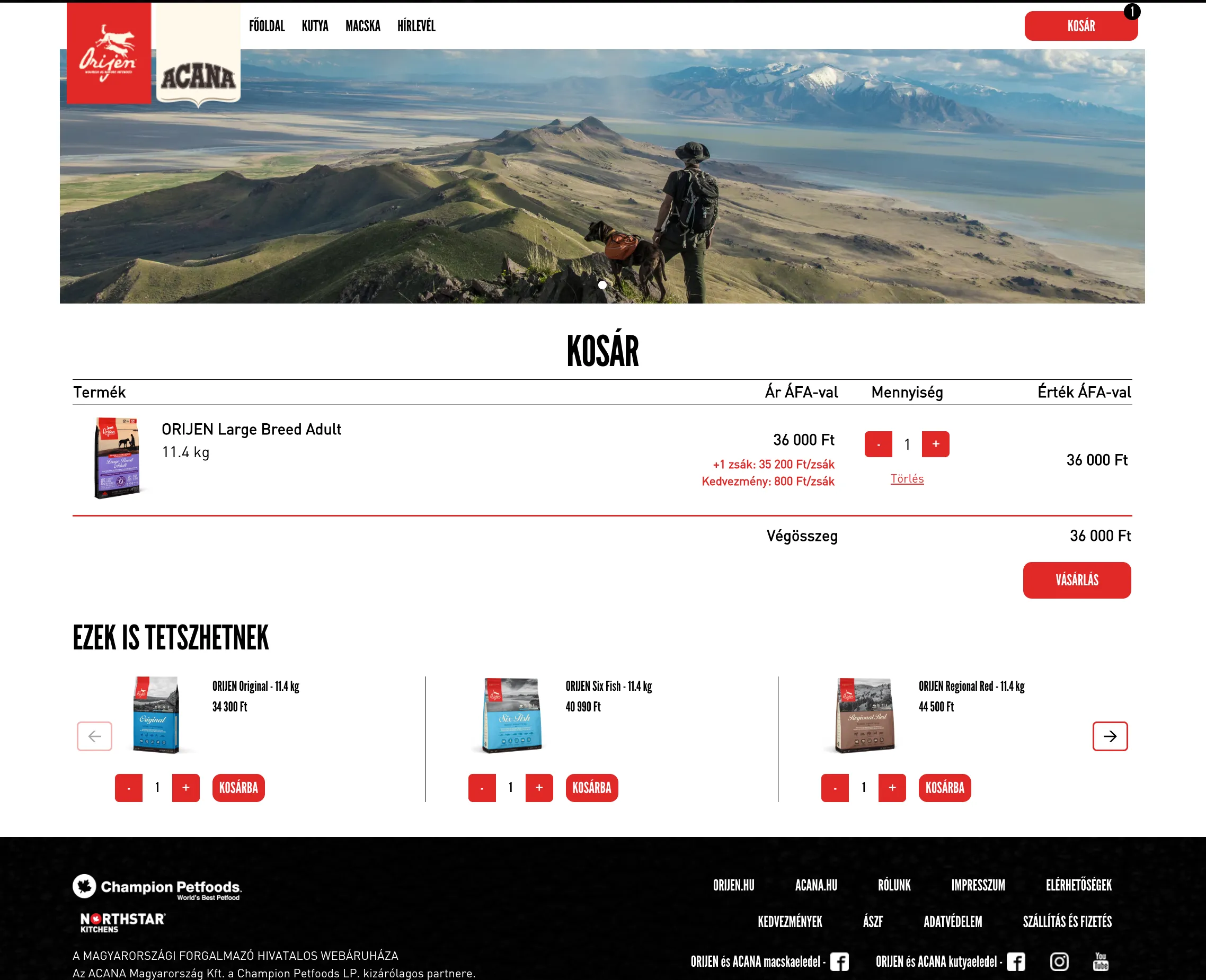Open the Impresszum footer link
Viewport: 1206px width, 980px height.
point(979,885)
